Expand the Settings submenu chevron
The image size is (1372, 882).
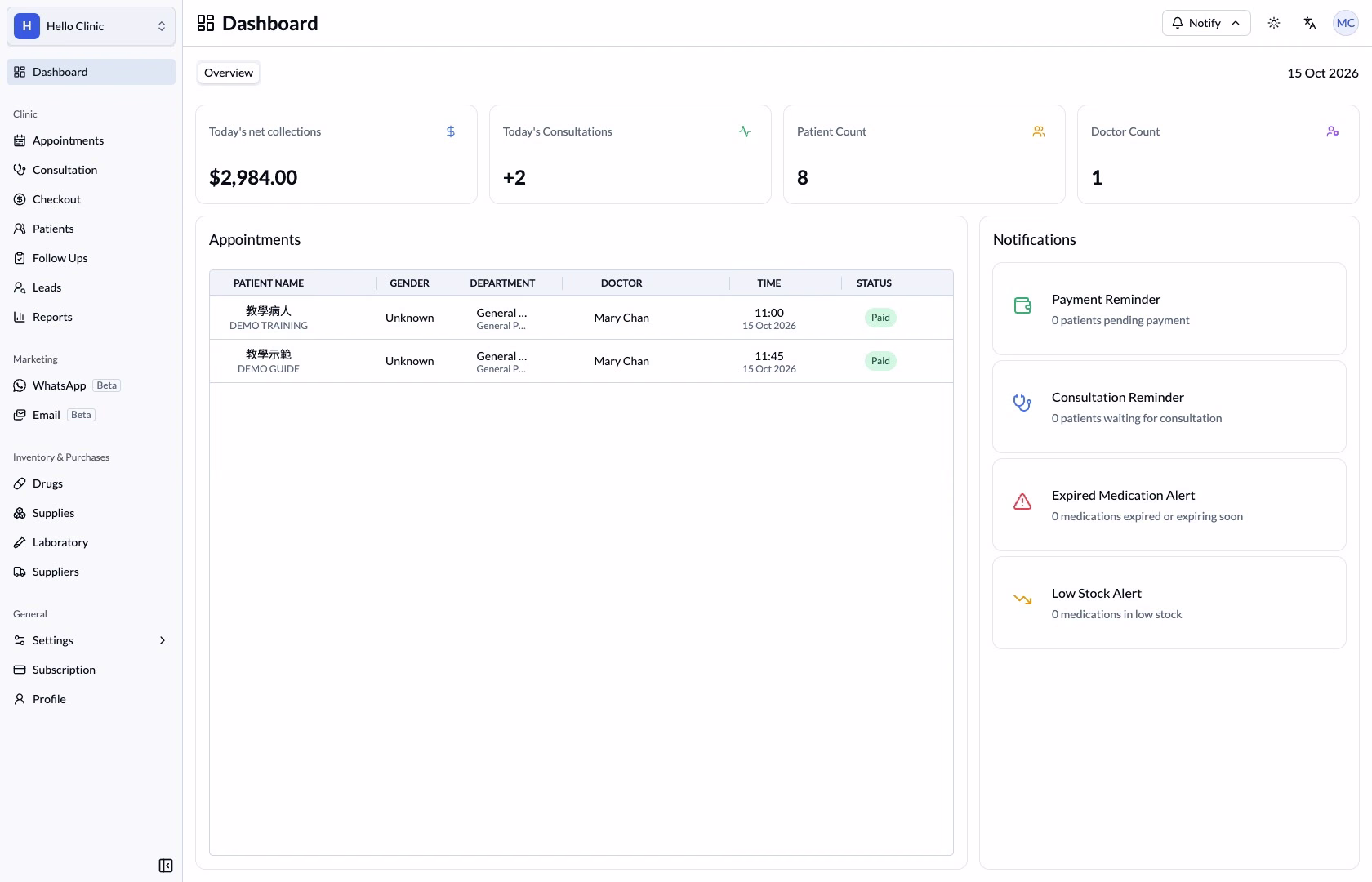coord(163,640)
